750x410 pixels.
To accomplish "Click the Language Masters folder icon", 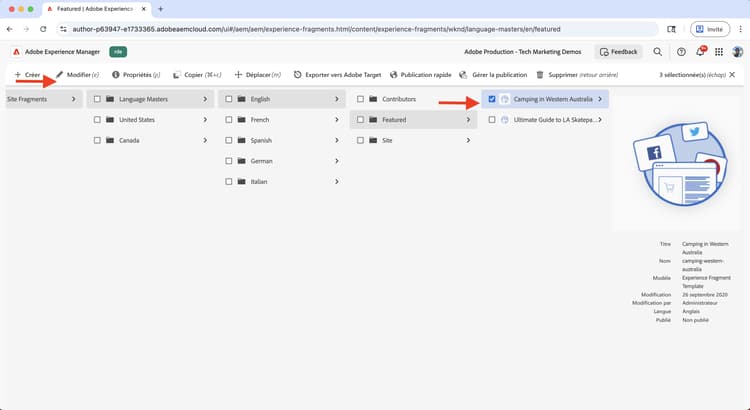I will tap(110, 99).
